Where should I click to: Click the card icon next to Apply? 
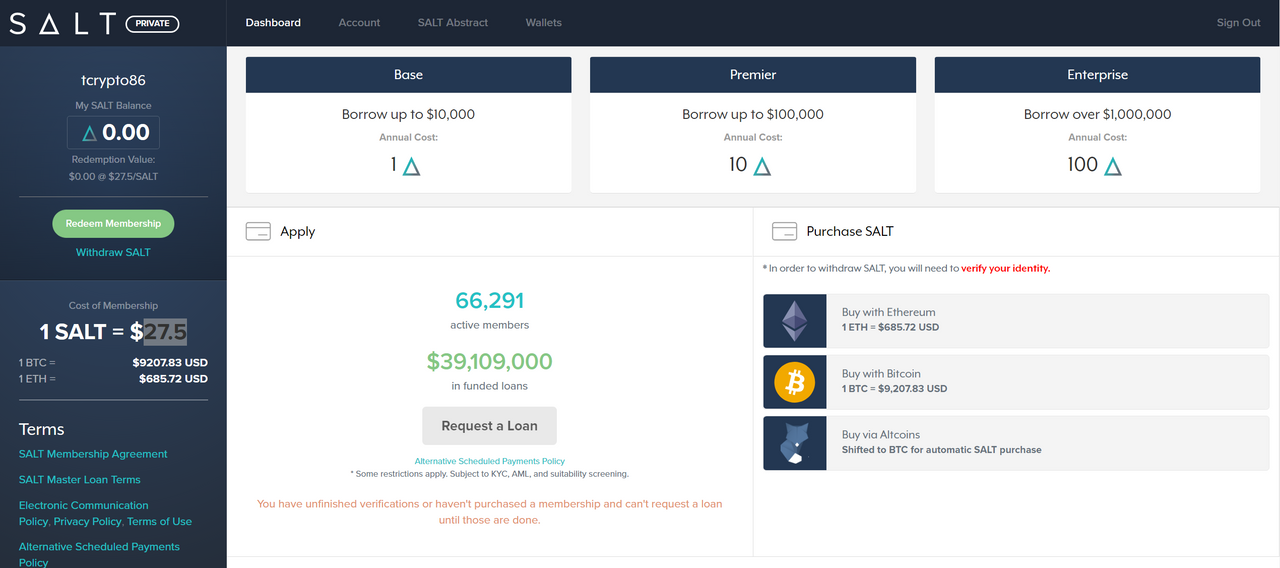tap(258, 231)
